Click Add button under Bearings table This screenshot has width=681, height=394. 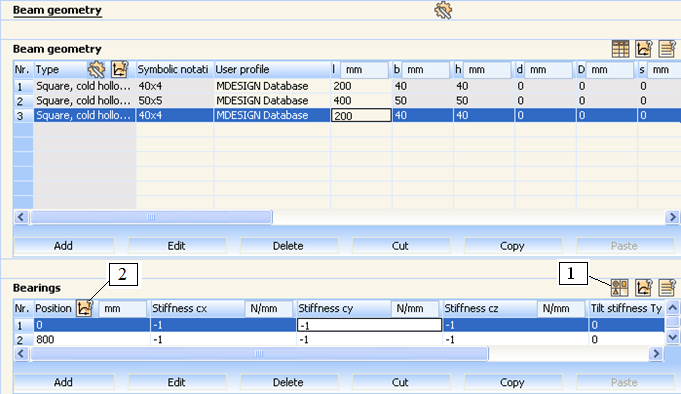(64, 382)
